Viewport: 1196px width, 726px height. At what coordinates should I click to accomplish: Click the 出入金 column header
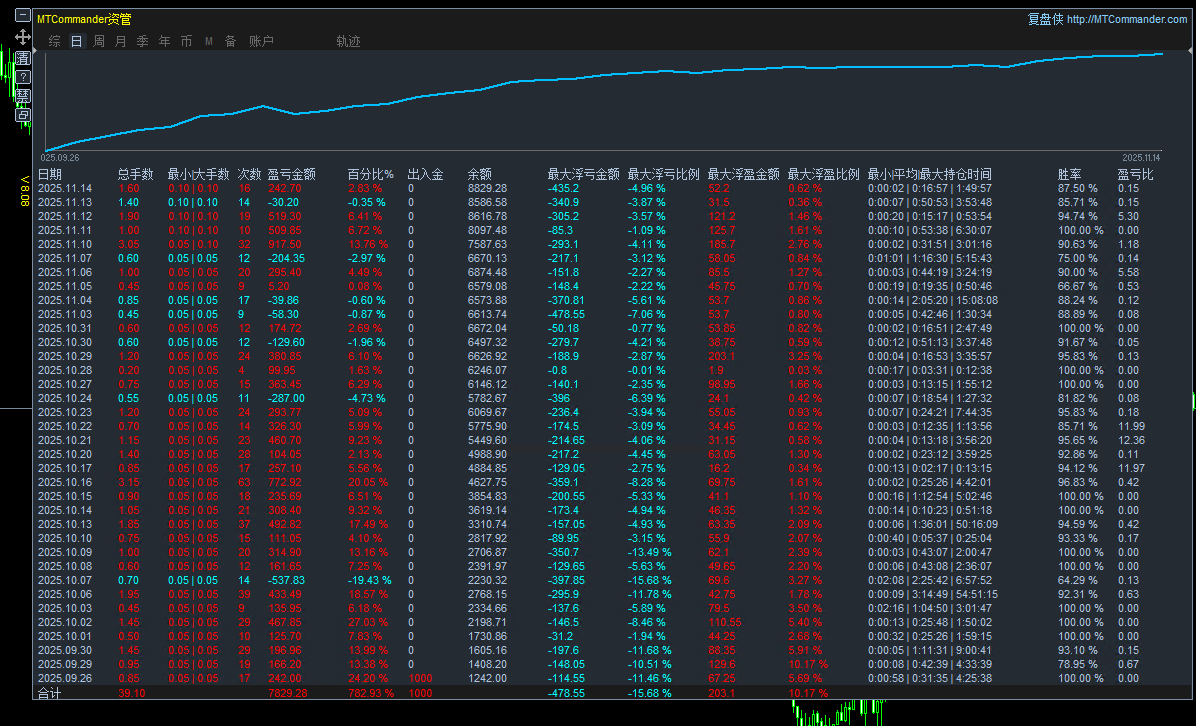[426, 175]
